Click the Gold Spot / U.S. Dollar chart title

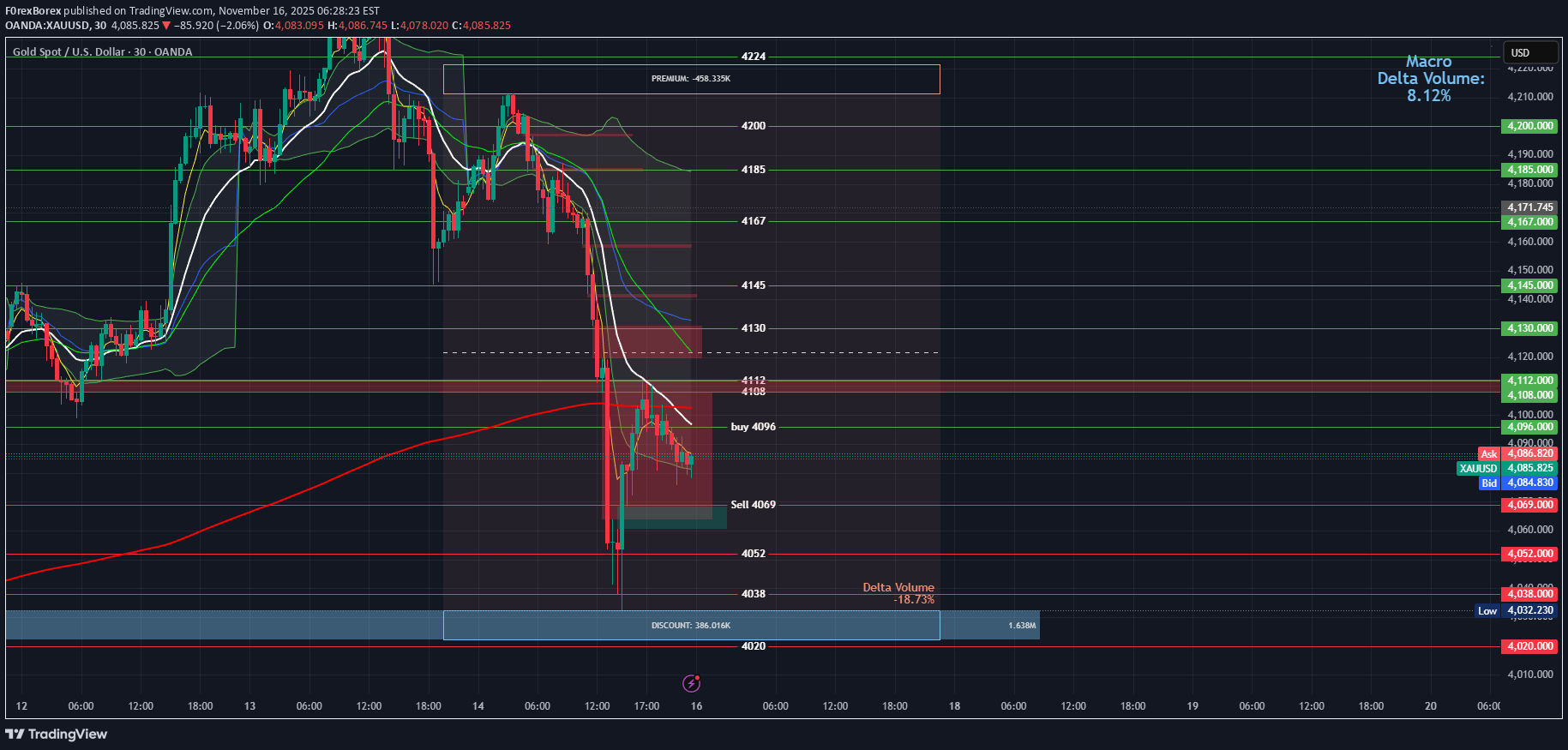[x=102, y=52]
